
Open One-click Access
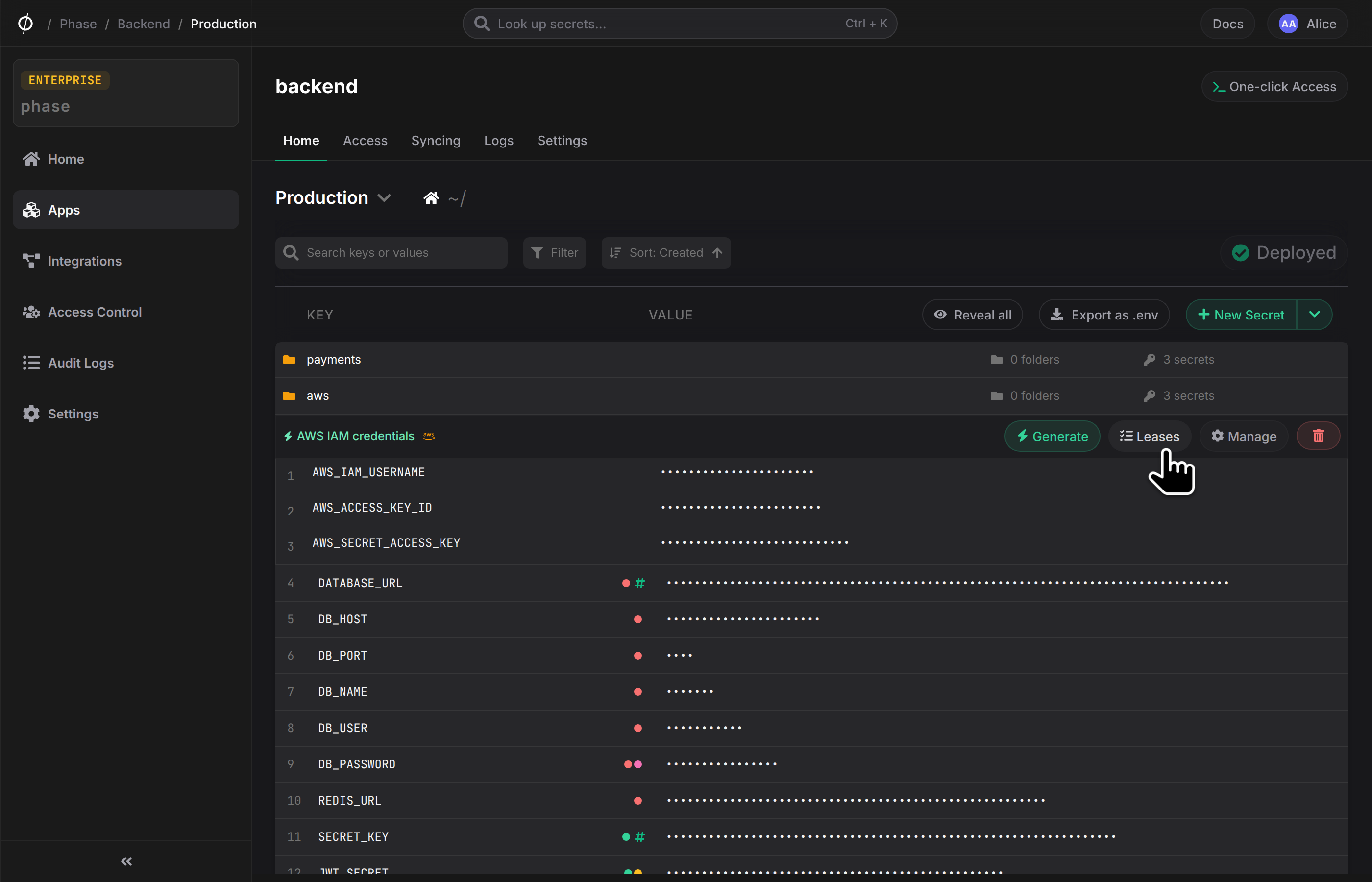point(1274,86)
